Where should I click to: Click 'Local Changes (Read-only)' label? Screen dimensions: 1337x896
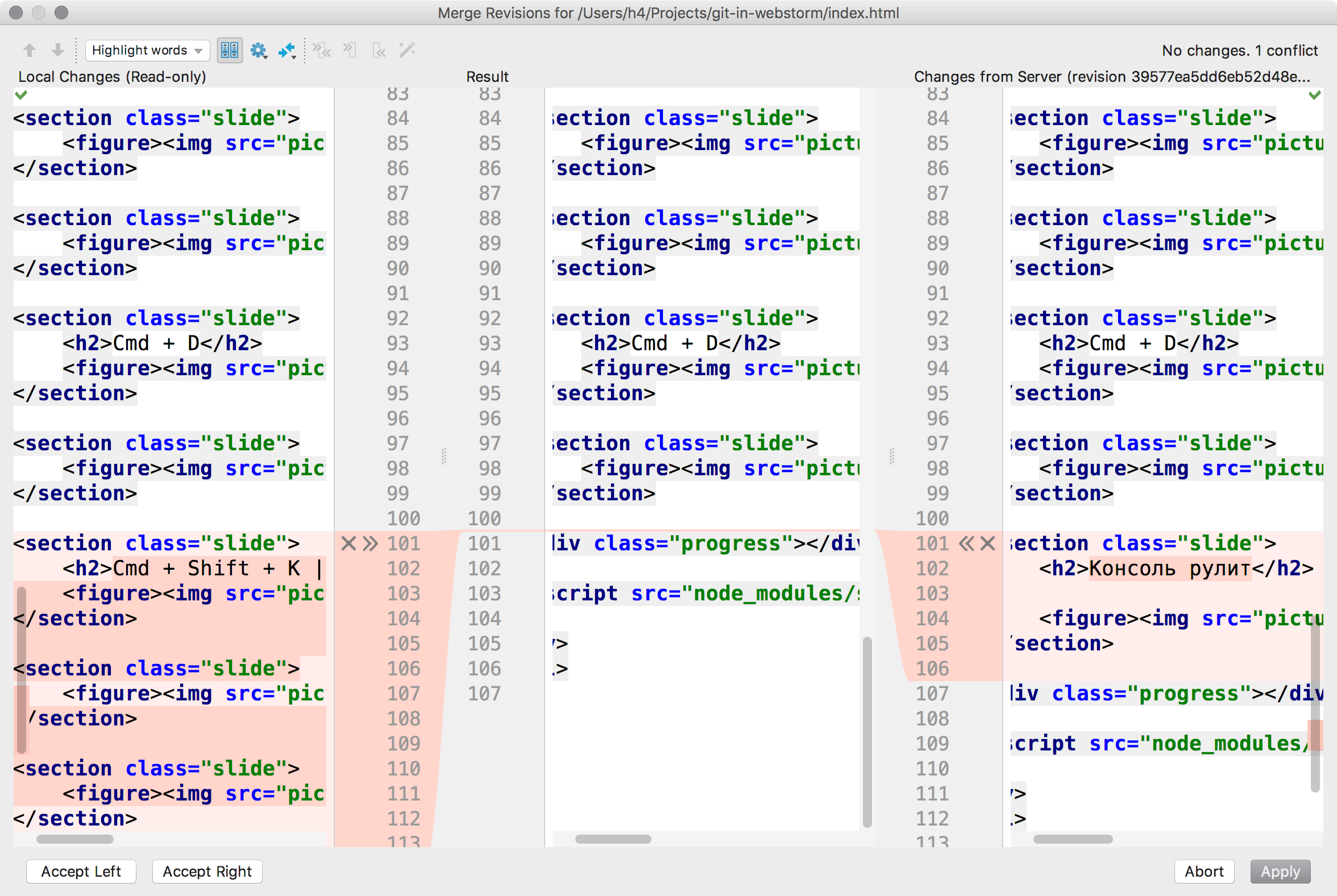coord(112,77)
